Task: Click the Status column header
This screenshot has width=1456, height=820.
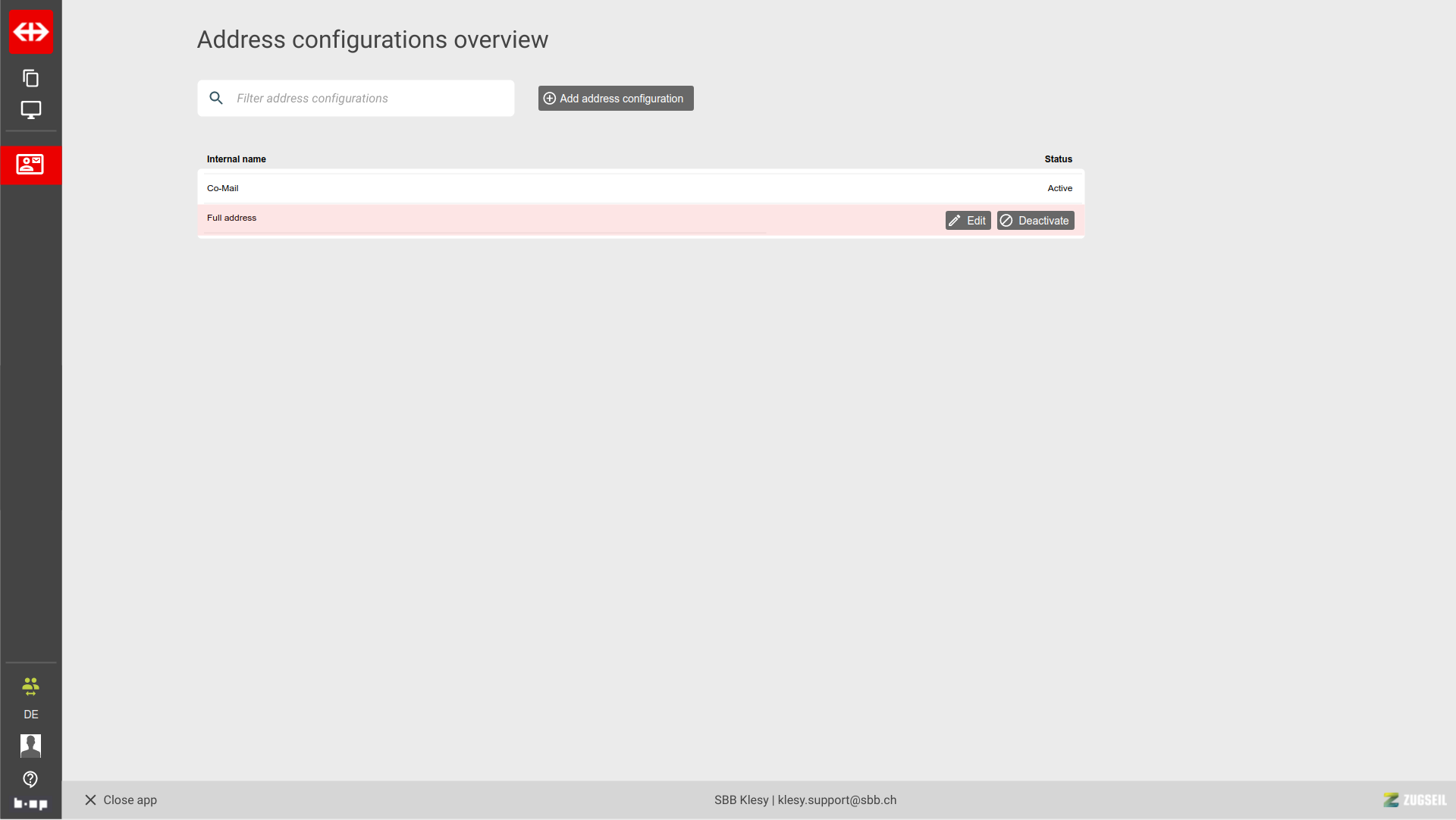Action: point(1058,159)
